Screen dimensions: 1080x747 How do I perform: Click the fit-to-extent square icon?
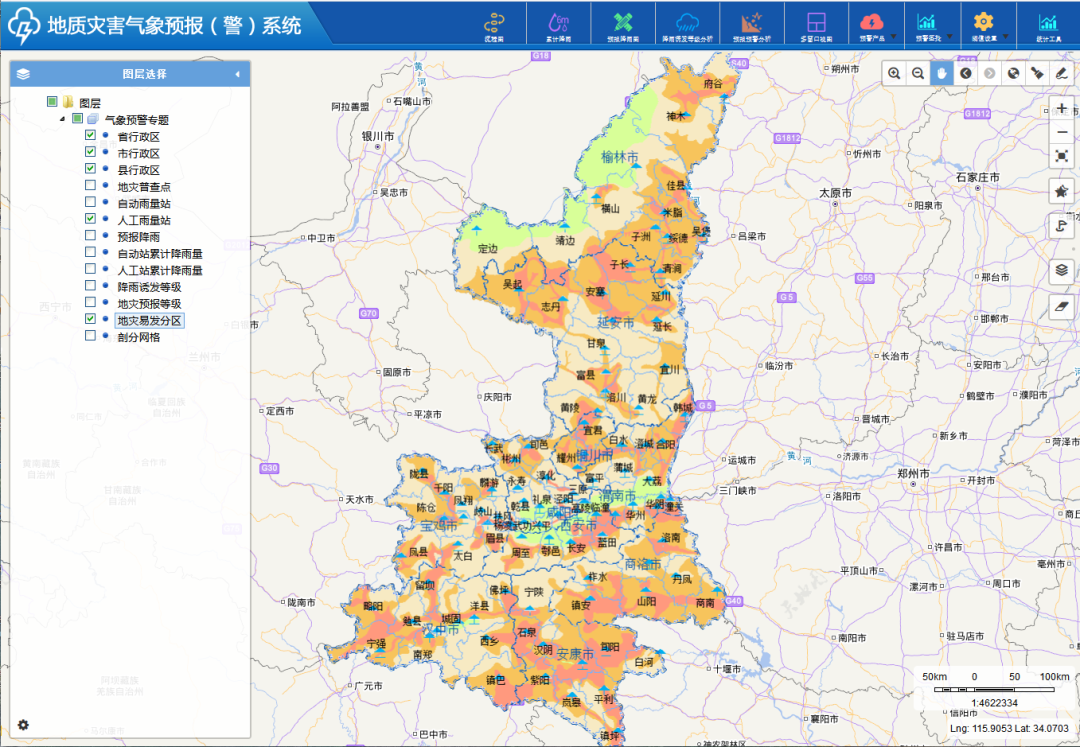click(x=1062, y=156)
